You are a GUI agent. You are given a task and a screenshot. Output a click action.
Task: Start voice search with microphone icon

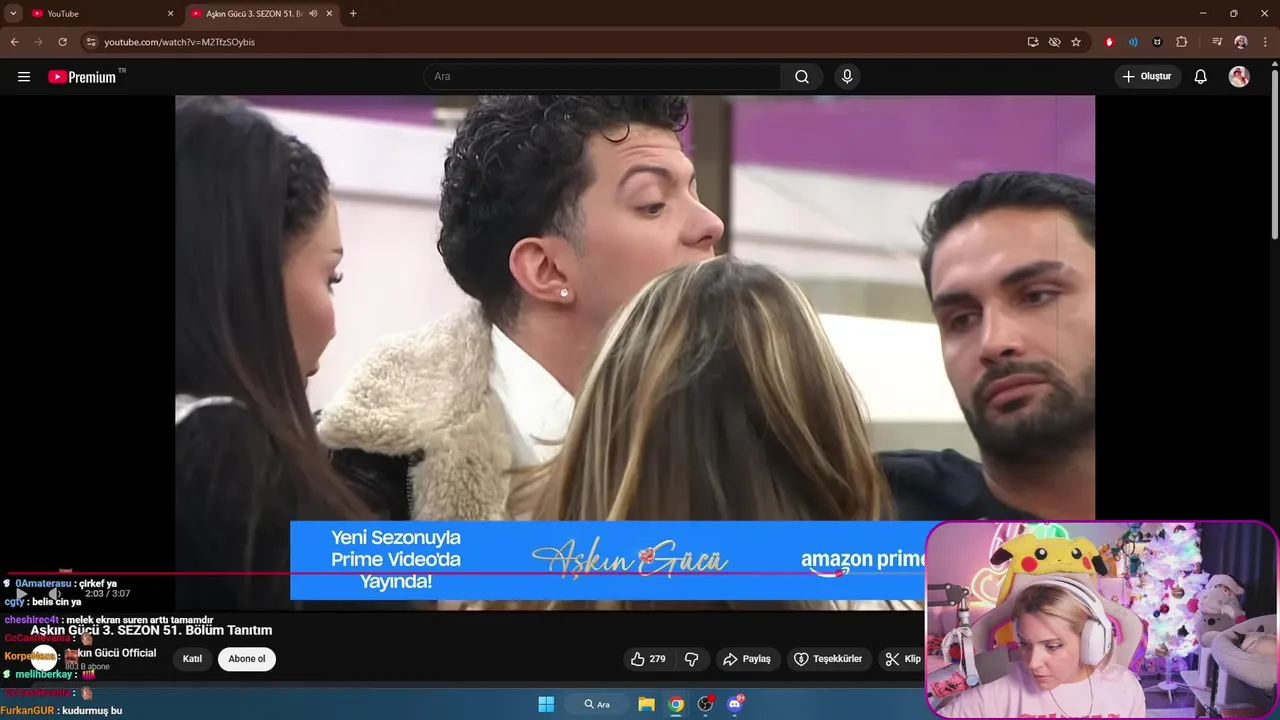[847, 77]
